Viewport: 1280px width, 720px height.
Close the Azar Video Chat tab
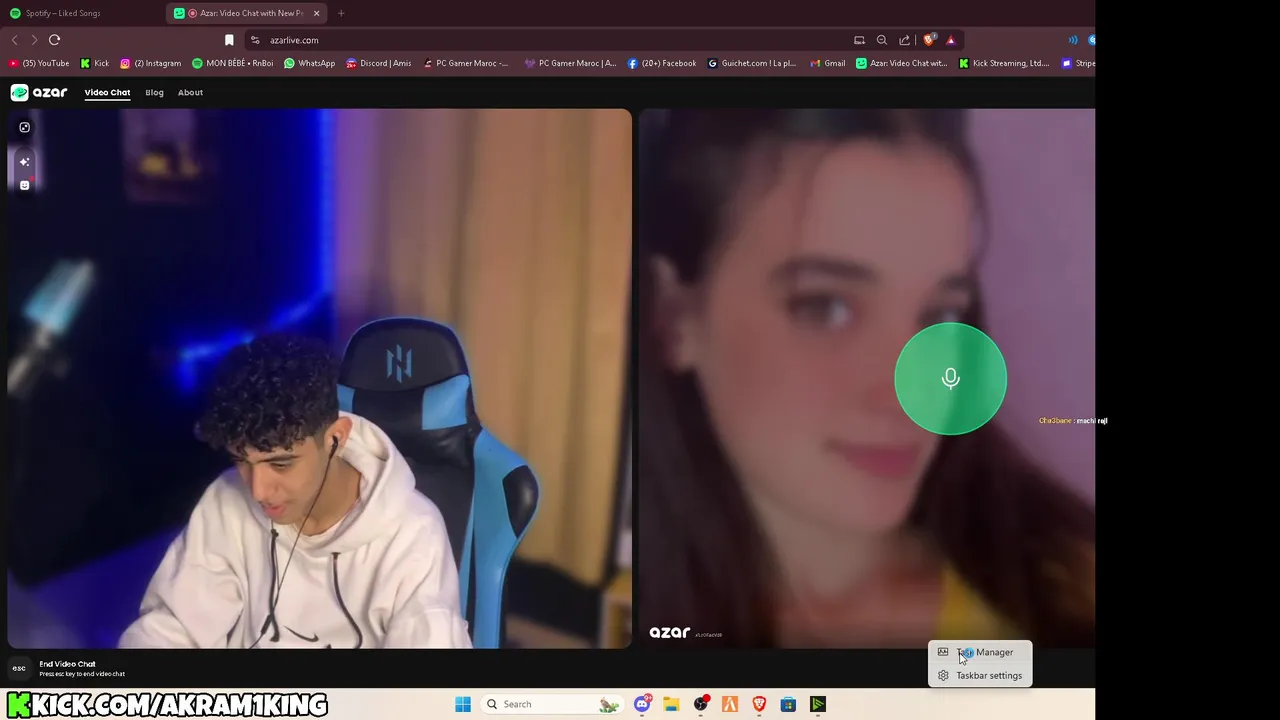click(316, 13)
